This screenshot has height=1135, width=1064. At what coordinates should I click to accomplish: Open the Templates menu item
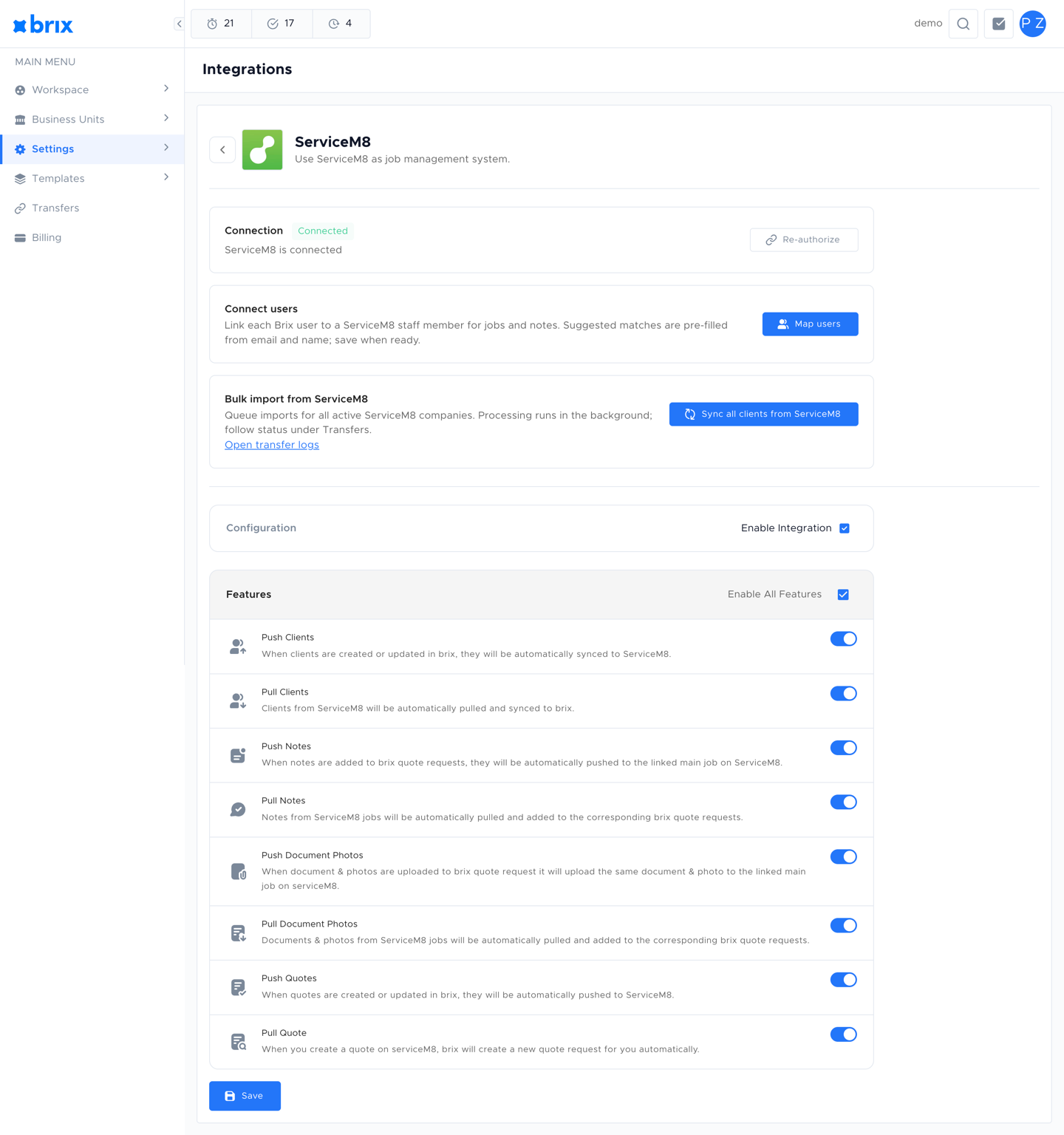(92, 179)
